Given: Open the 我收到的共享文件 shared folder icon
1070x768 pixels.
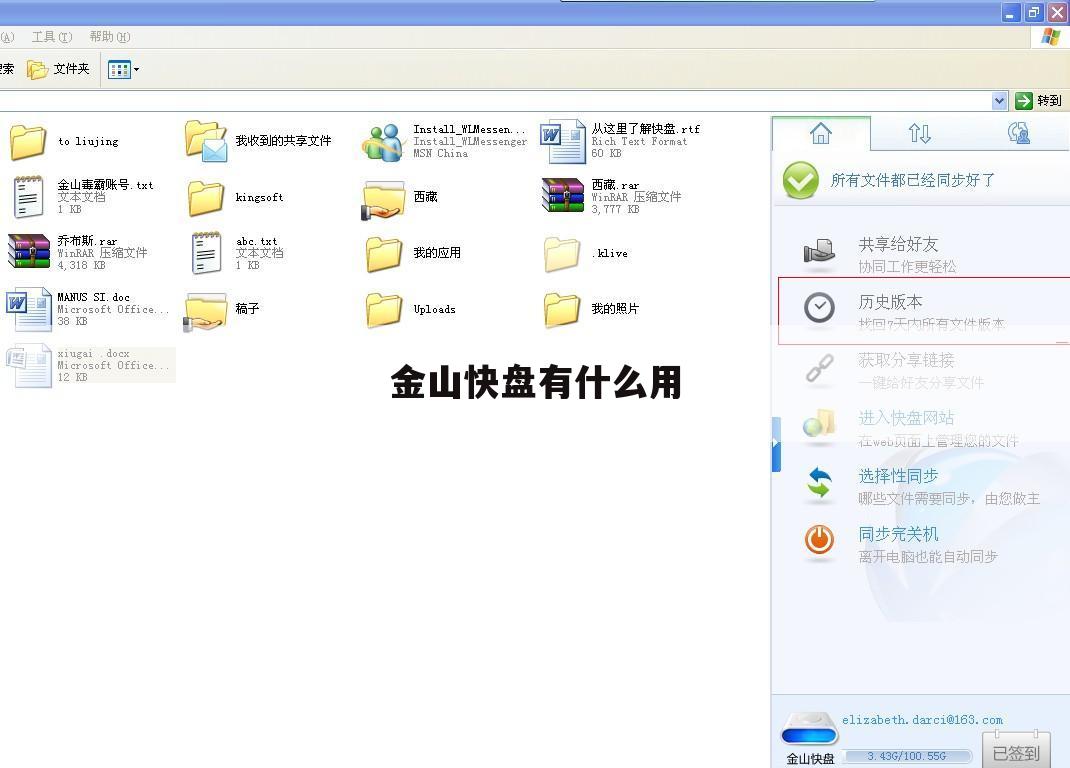Looking at the screenshot, I should [206, 141].
